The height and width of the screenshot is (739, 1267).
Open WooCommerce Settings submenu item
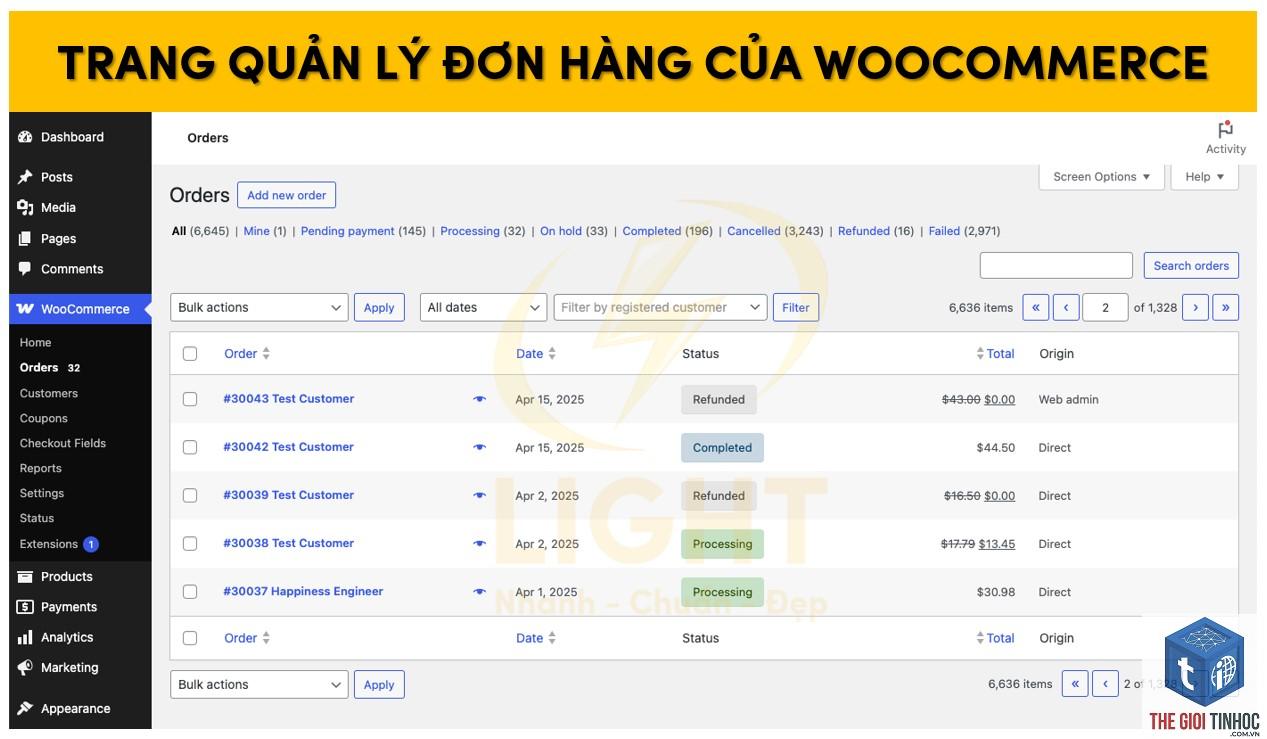point(42,493)
